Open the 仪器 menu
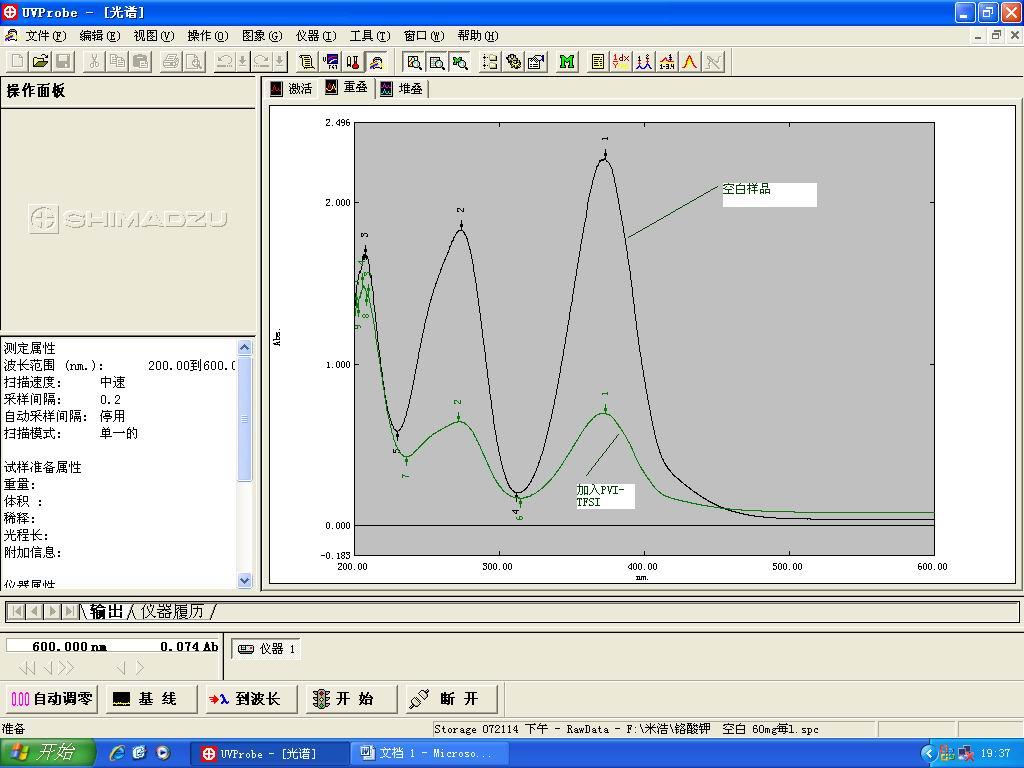The width and height of the screenshot is (1024, 768). (314, 36)
